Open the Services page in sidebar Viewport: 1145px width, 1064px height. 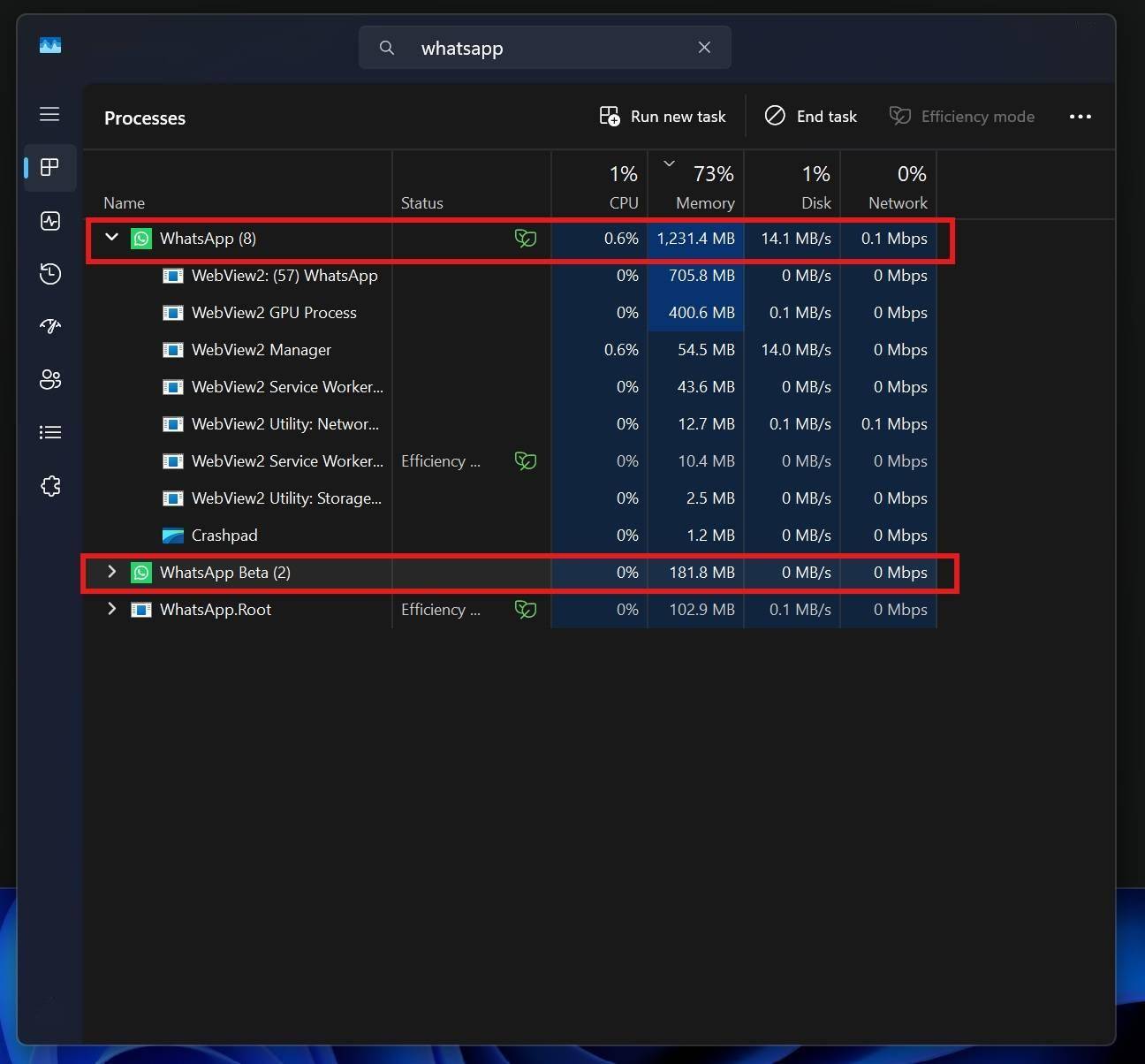pos(50,486)
